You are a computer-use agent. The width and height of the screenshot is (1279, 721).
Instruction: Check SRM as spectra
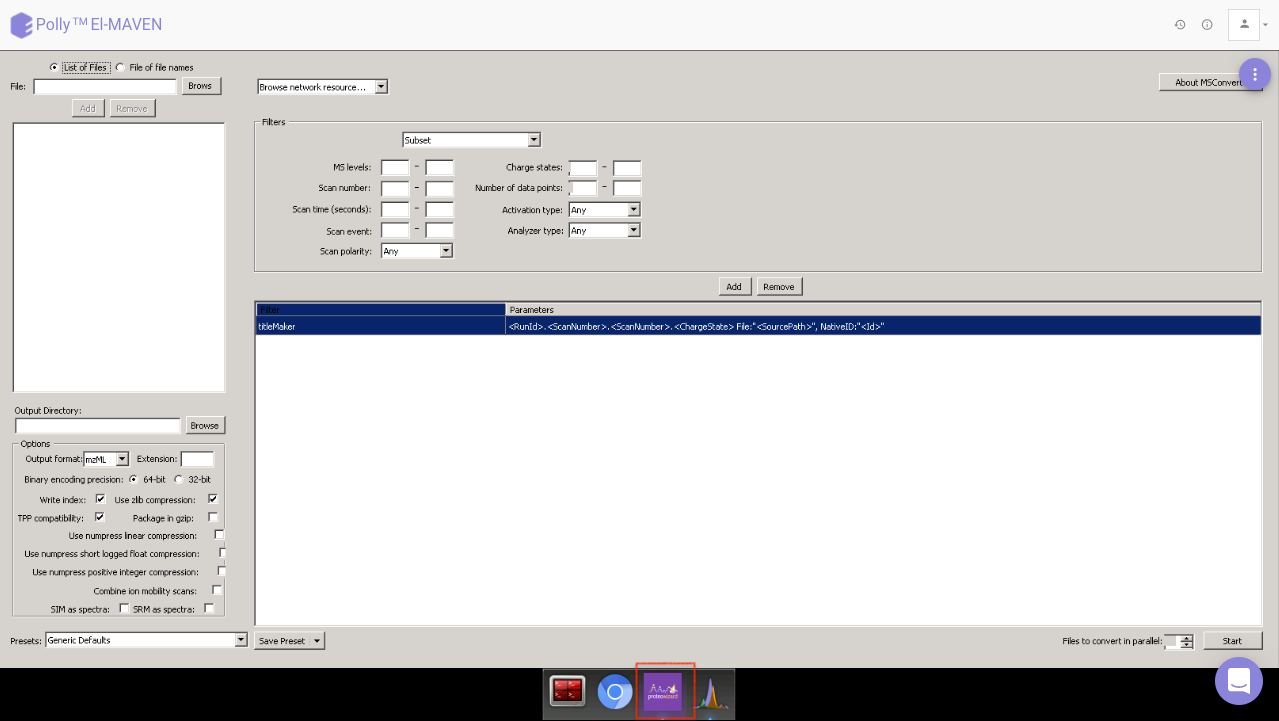click(x=209, y=608)
